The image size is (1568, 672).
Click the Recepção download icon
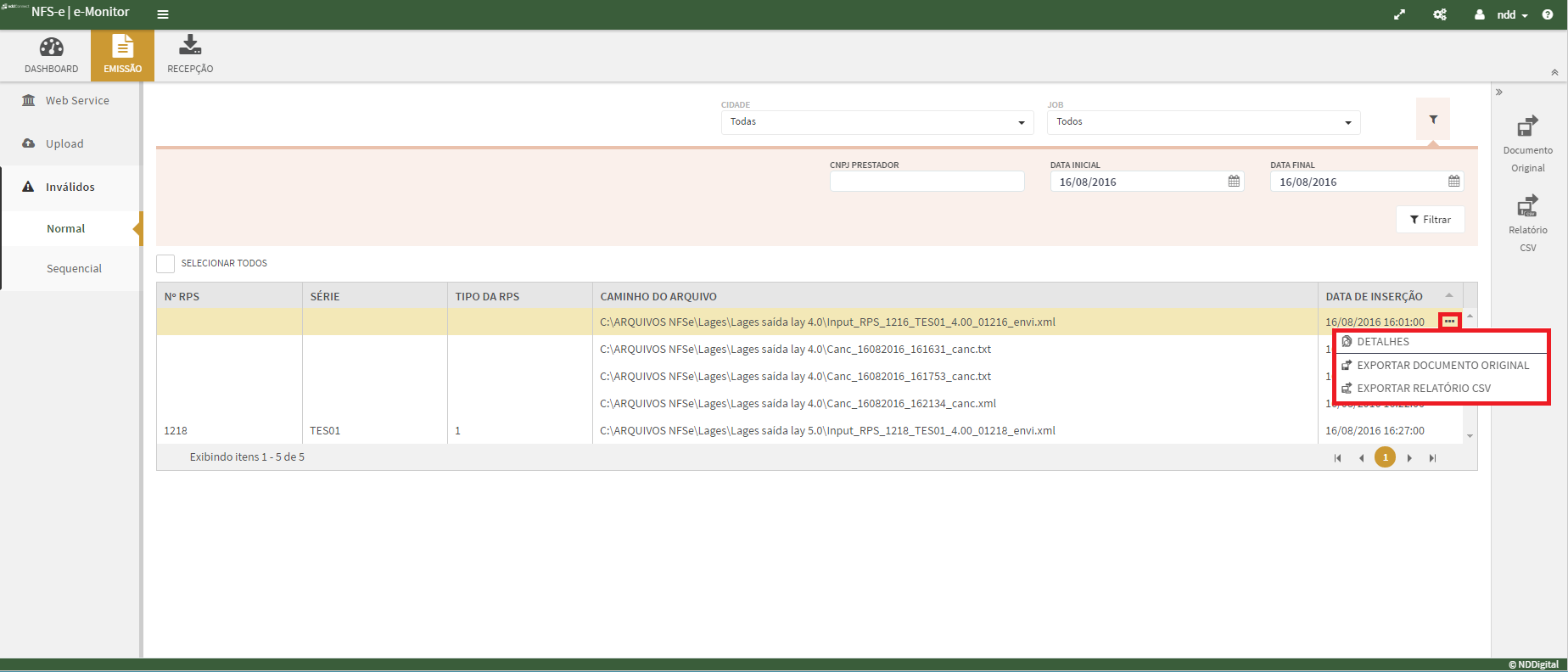click(x=190, y=46)
